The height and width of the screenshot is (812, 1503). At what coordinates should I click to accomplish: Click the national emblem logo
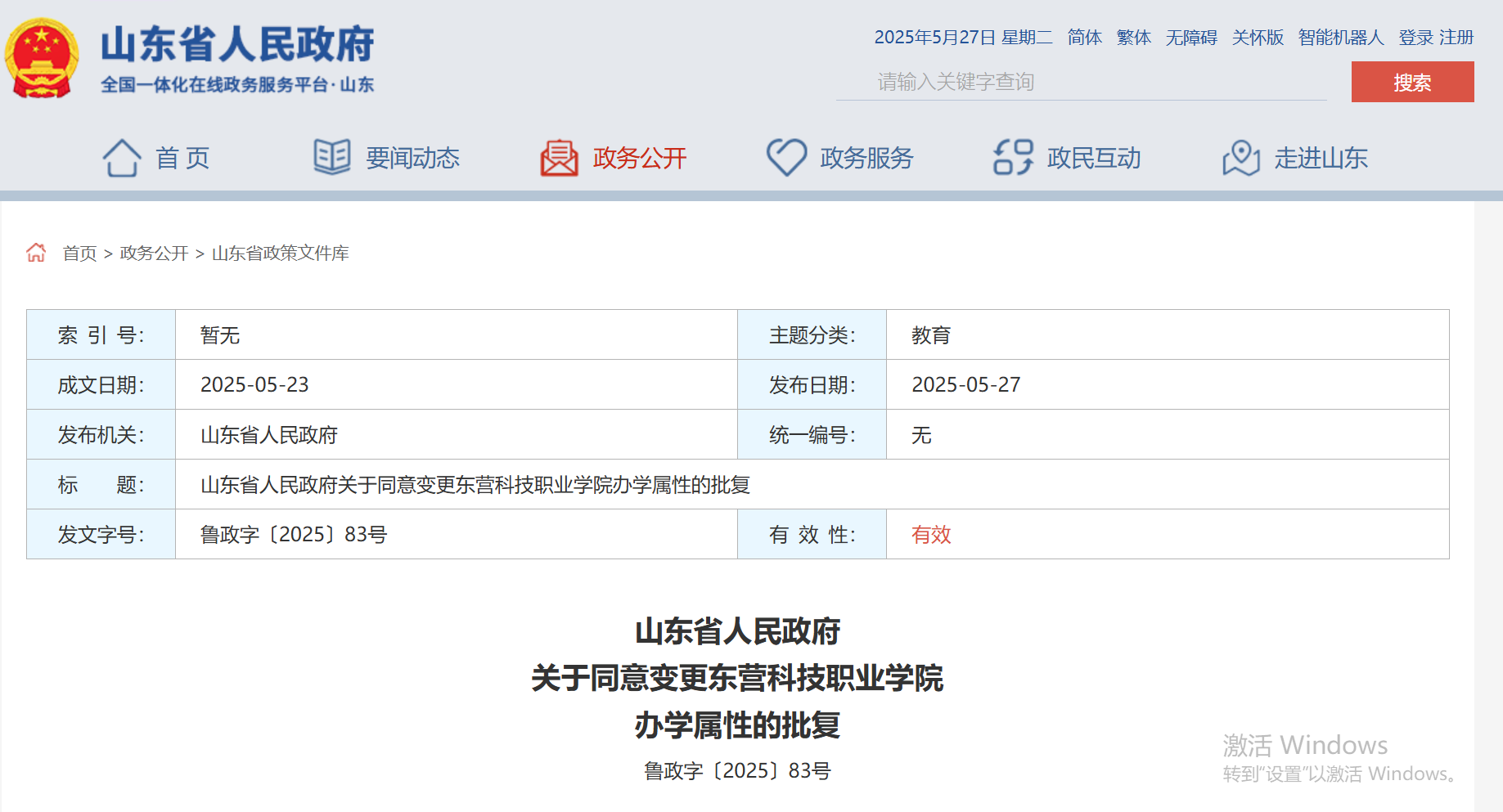tap(41, 58)
